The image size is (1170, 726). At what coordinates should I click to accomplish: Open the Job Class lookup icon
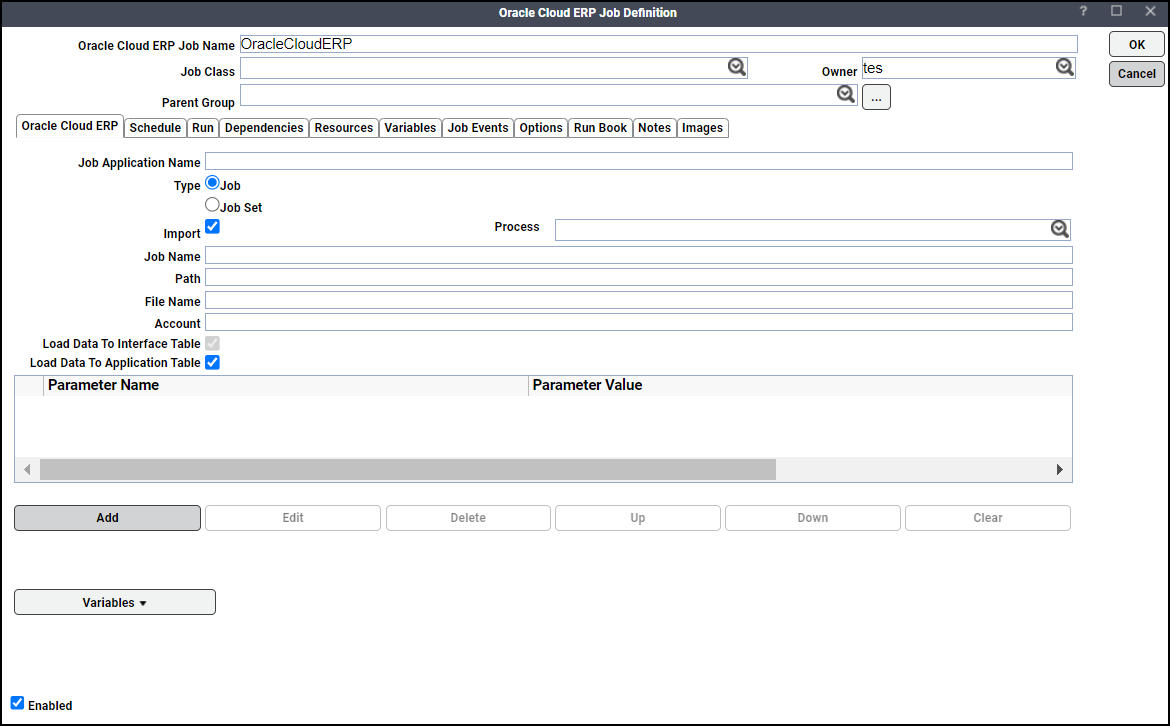[x=736, y=67]
